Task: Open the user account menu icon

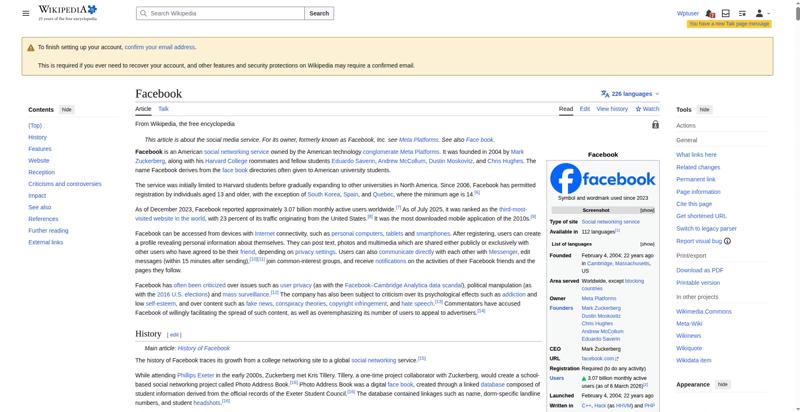Action: pos(762,13)
